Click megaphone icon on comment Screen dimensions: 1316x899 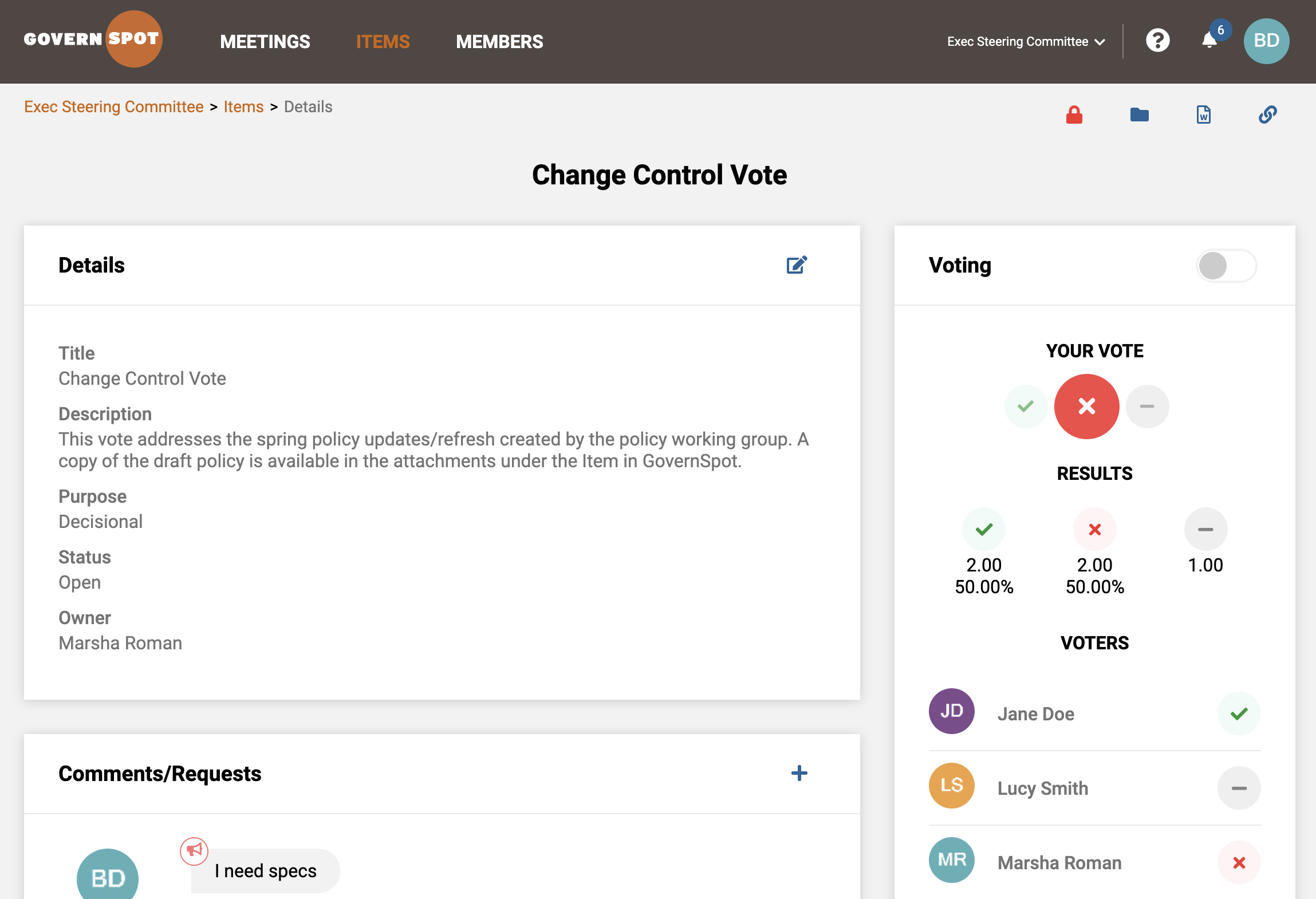coord(194,850)
